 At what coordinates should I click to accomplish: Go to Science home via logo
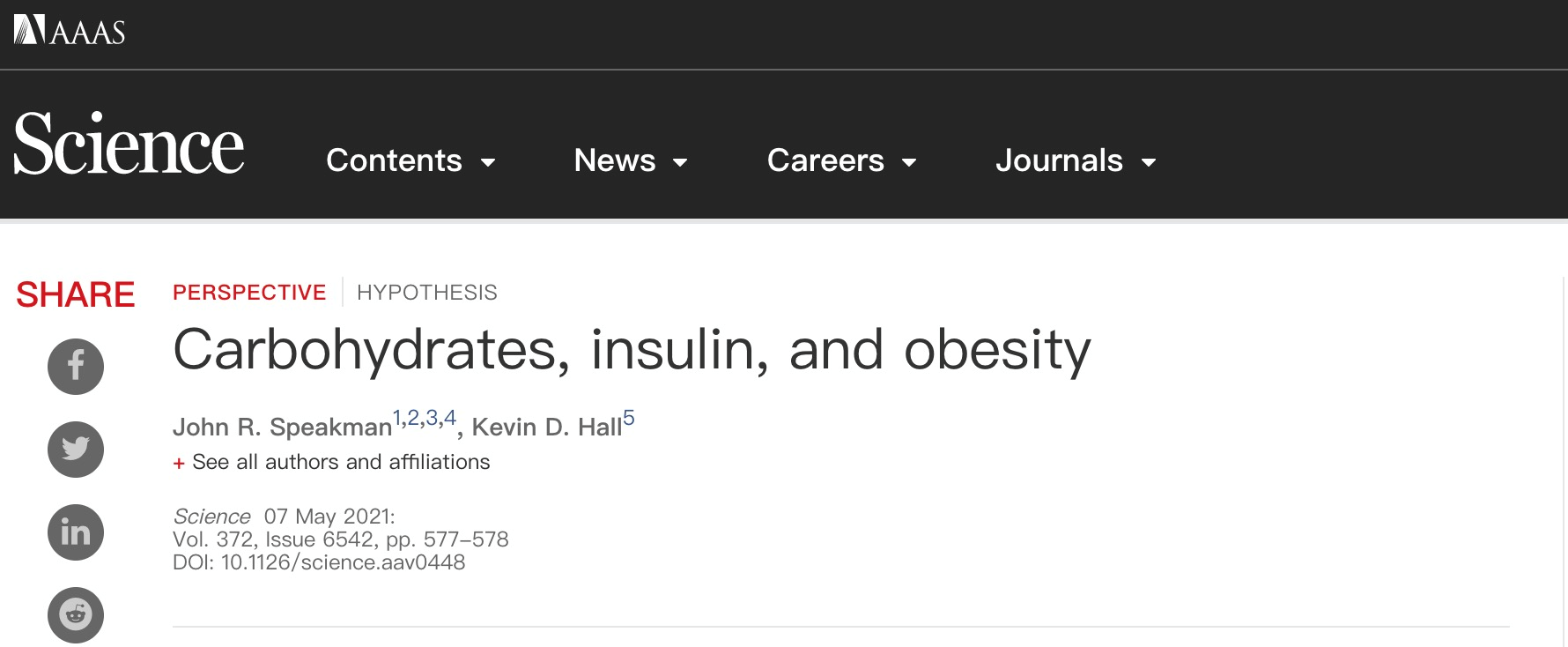[x=129, y=145]
